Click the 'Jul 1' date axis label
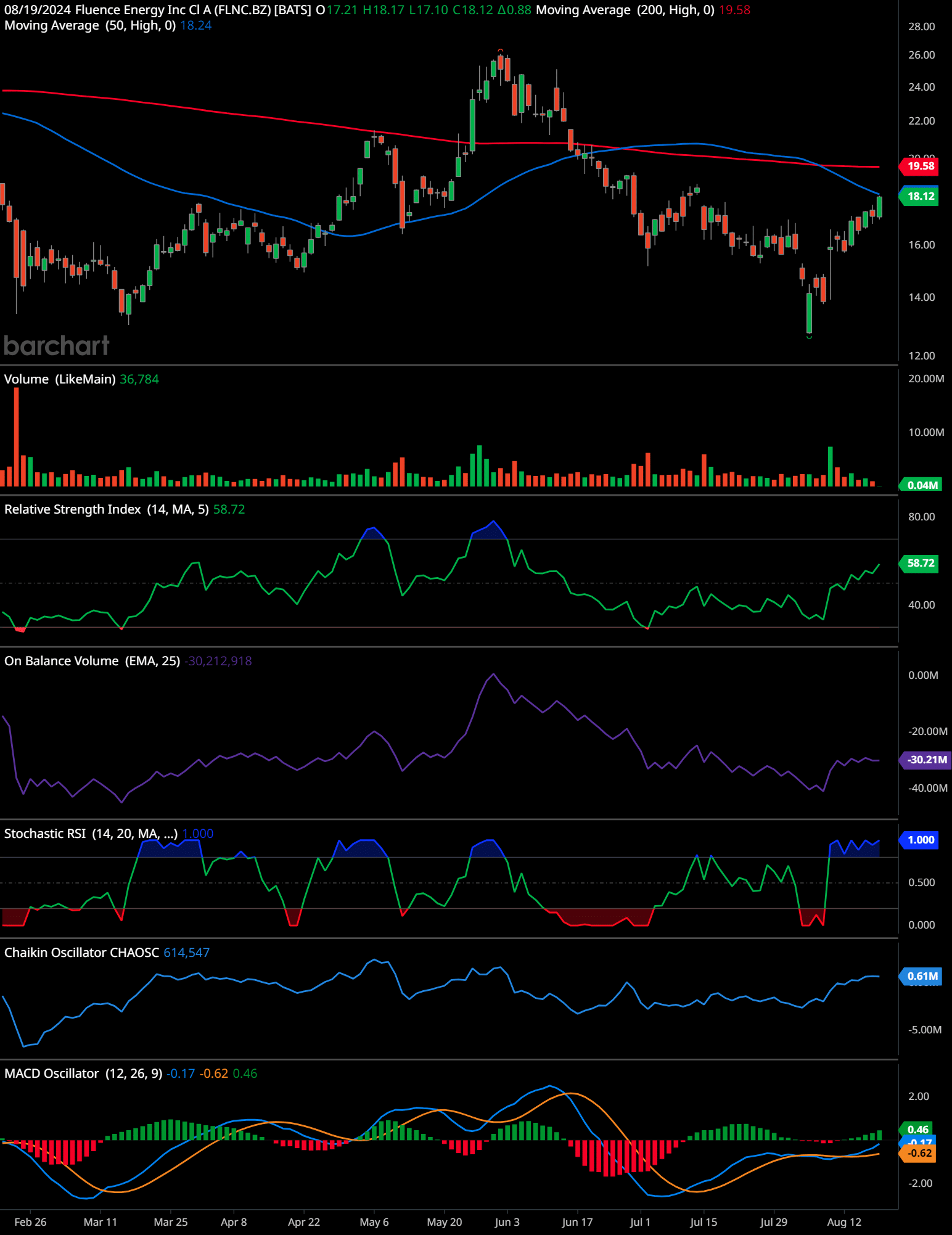The height and width of the screenshot is (1235, 952). tap(641, 1222)
